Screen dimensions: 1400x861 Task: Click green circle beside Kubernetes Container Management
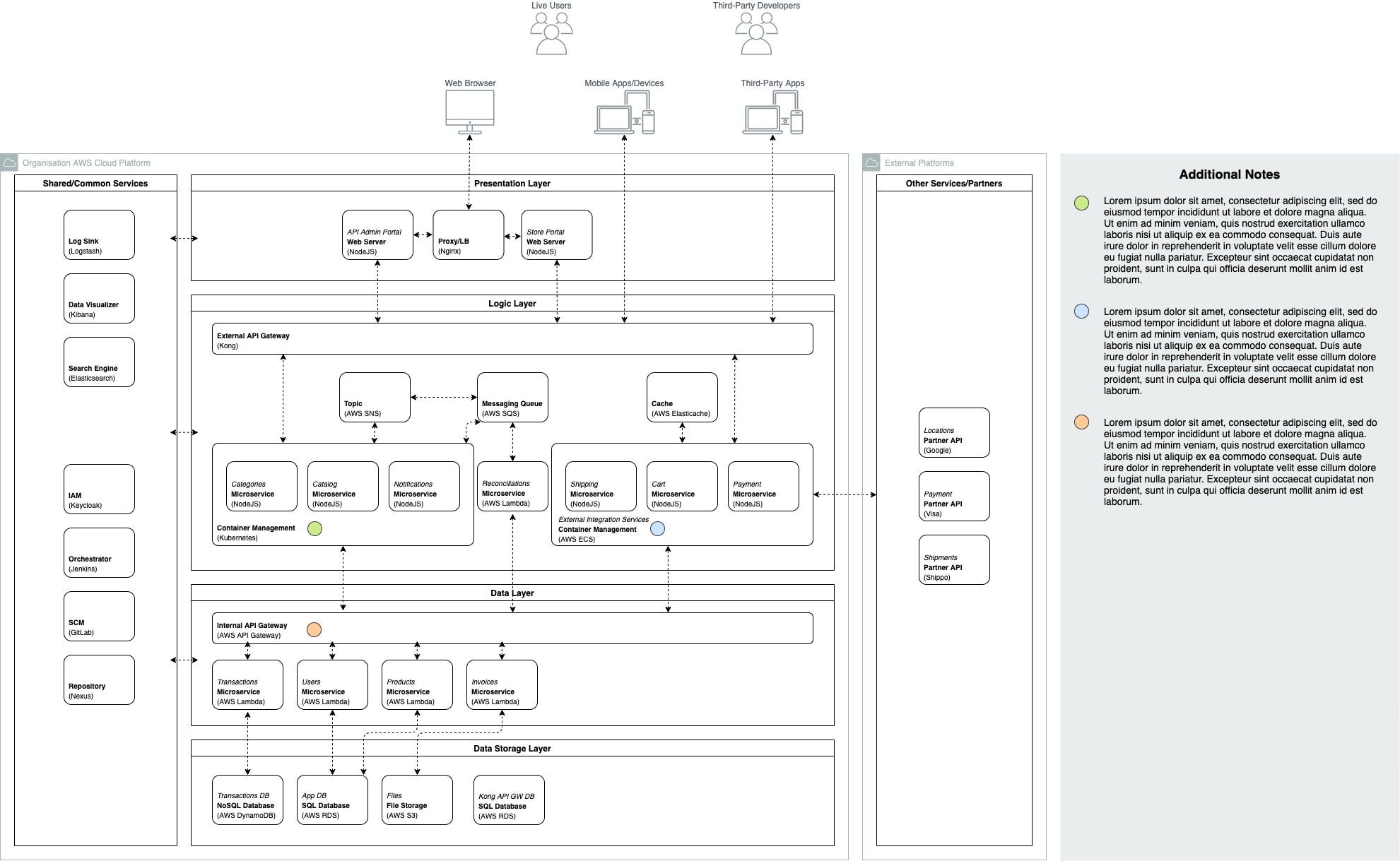pyautogui.click(x=314, y=528)
